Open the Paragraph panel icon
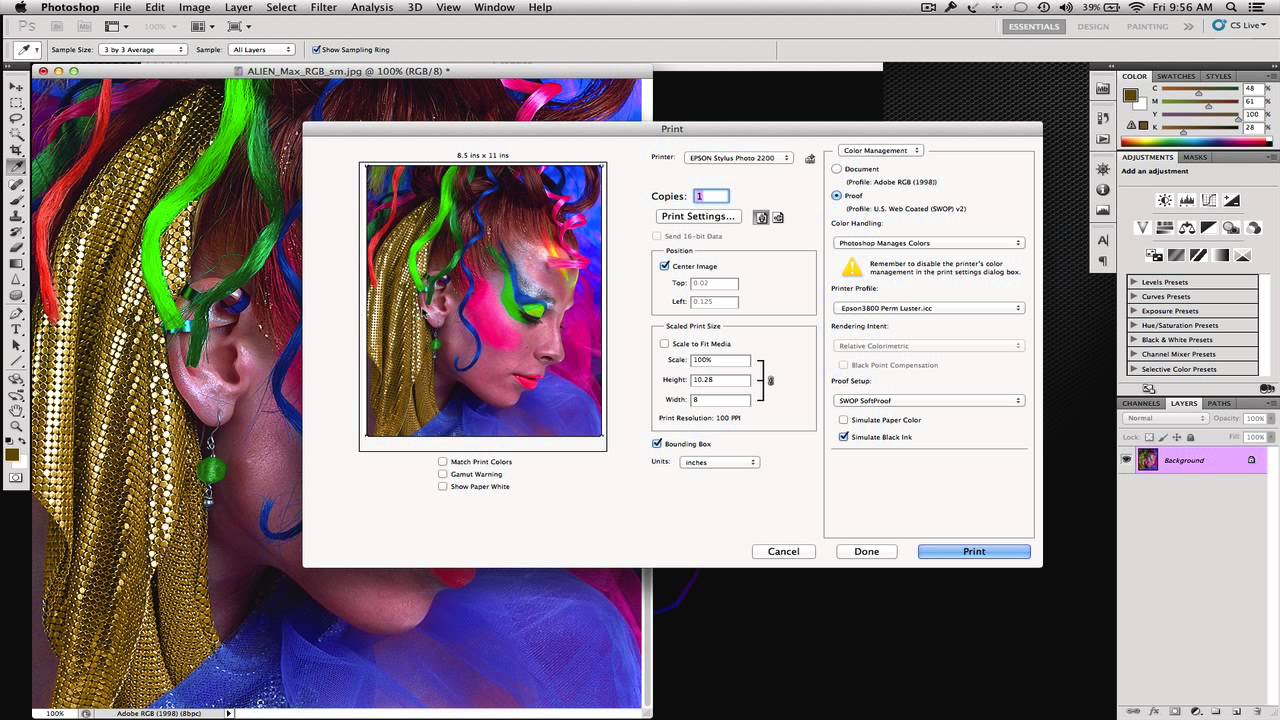 [1103, 261]
